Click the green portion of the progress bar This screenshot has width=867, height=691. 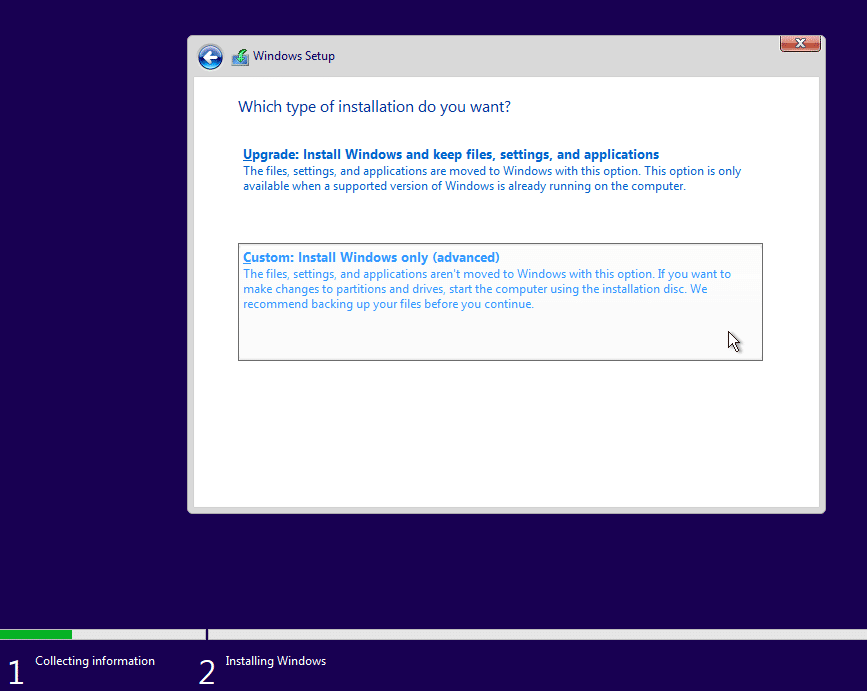tap(36, 634)
